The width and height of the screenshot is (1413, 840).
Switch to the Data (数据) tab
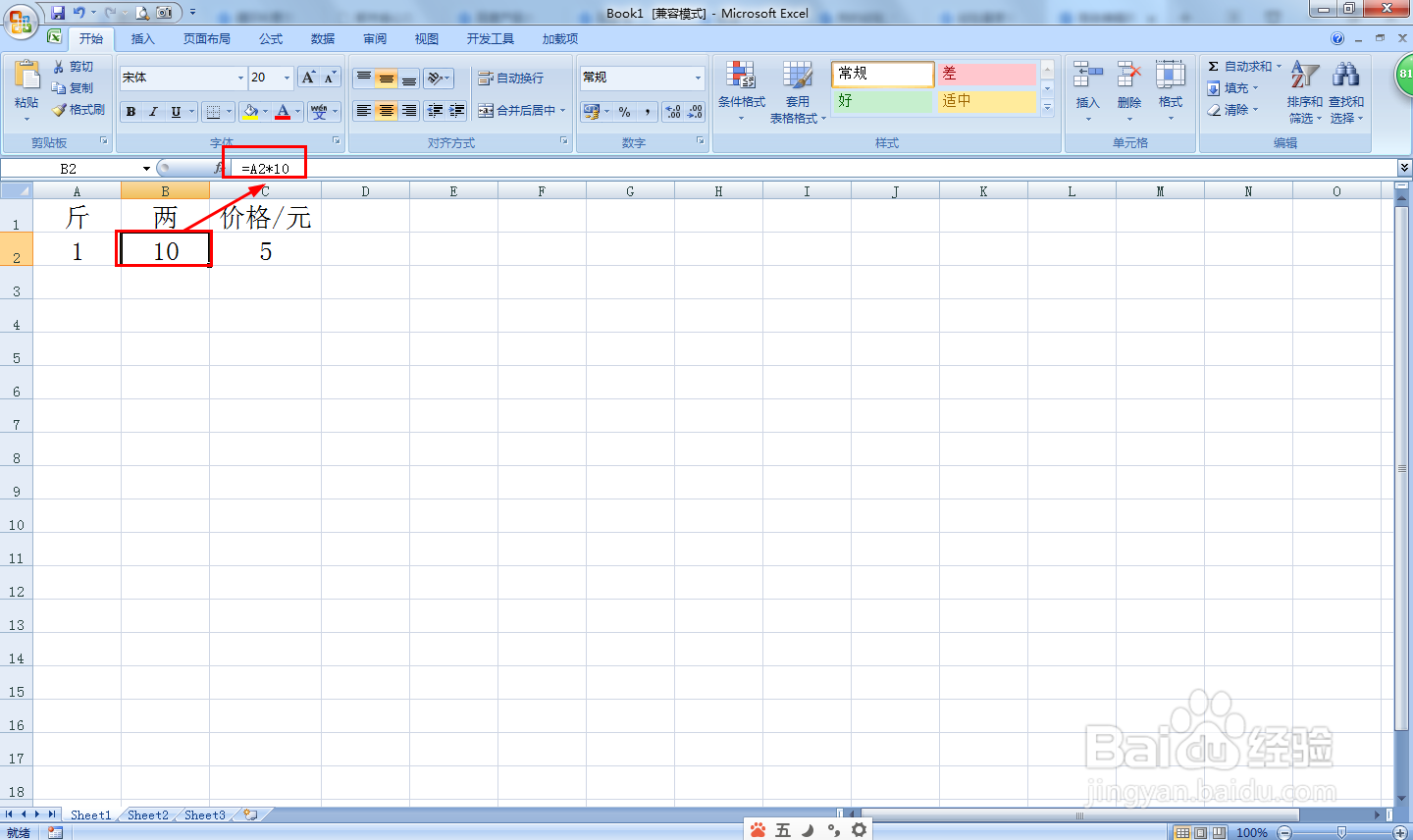pyautogui.click(x=323, y=39)
